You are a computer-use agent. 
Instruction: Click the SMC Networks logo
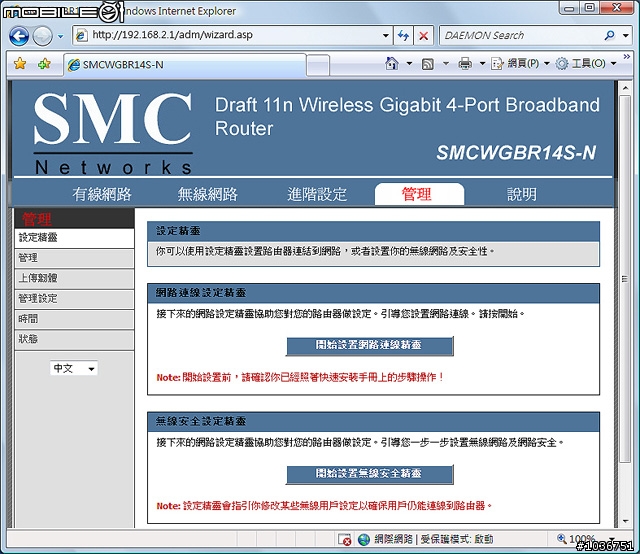coord(113,133)
